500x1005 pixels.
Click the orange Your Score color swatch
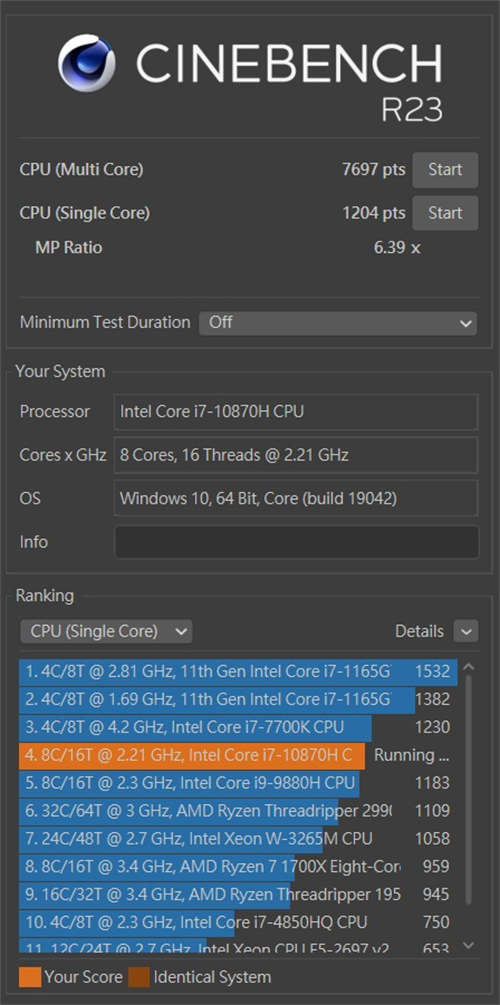30,977
